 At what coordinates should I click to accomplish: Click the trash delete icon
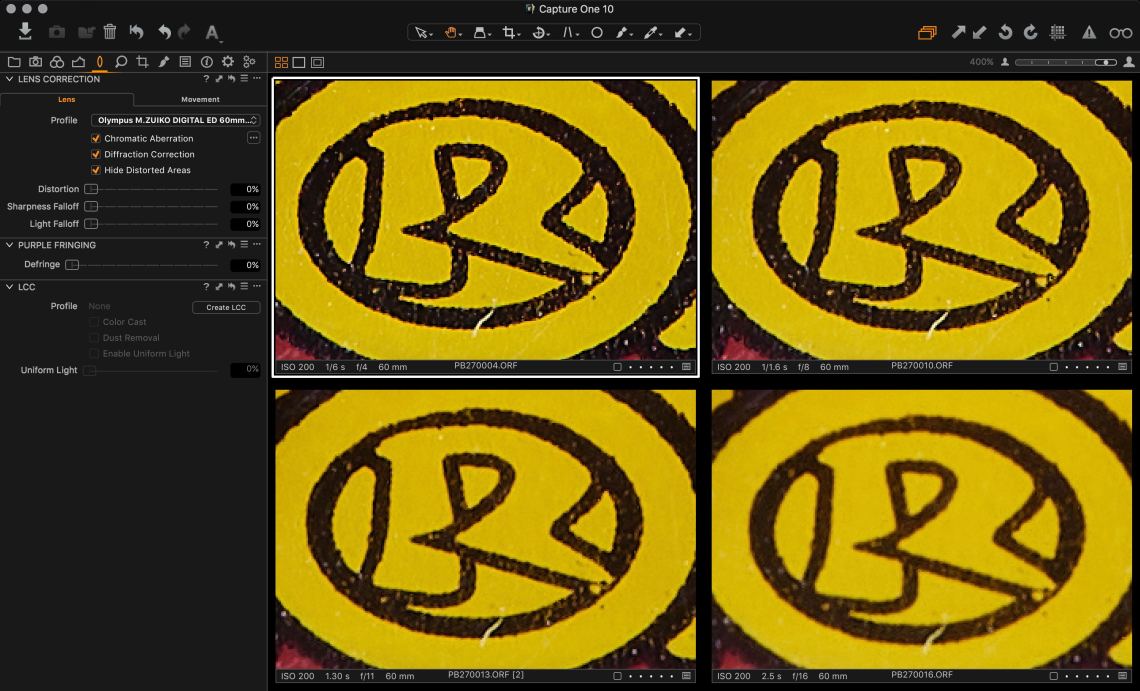[110, 32]
